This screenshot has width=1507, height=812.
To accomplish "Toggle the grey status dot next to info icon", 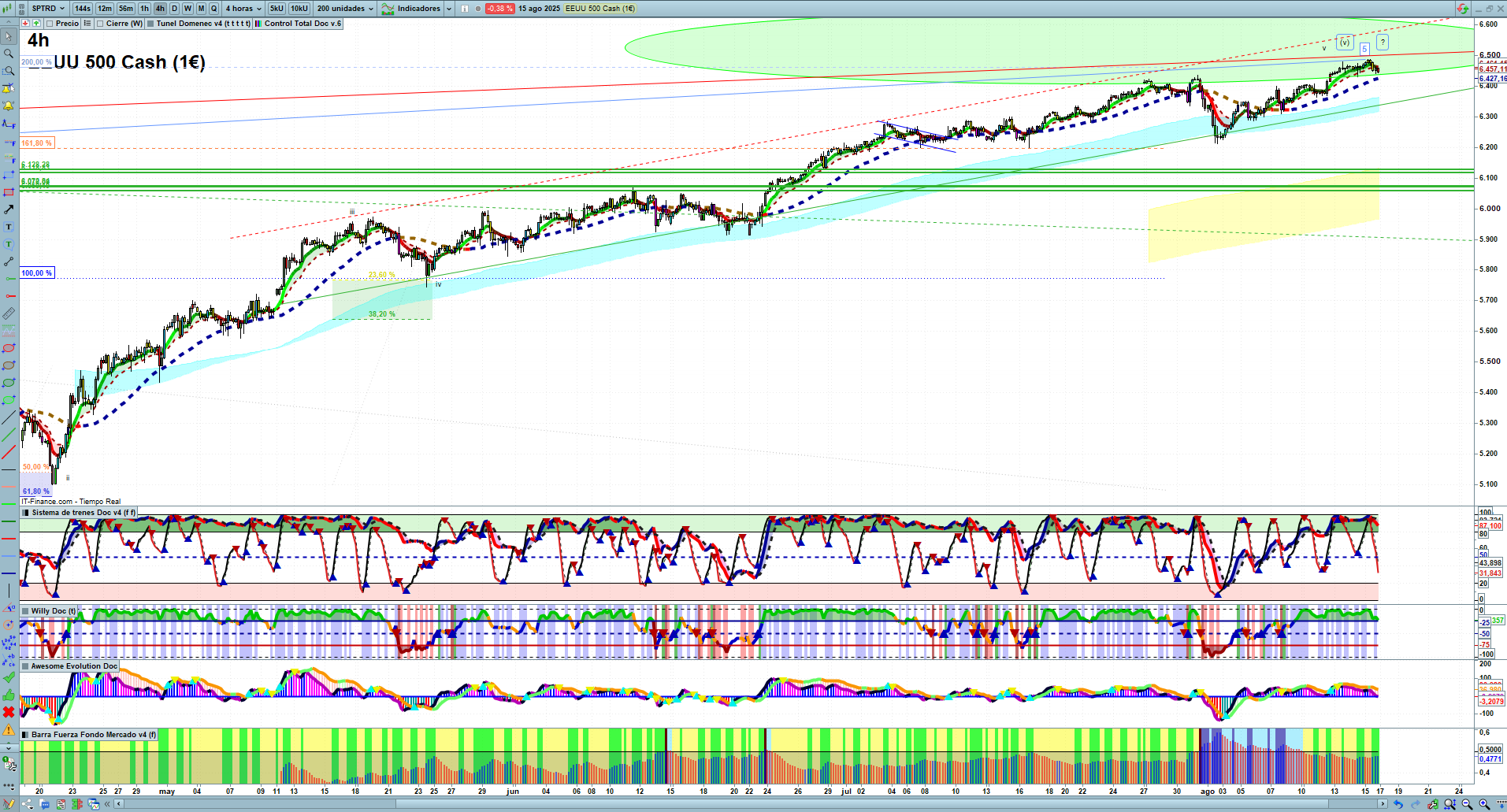I will (x=478, y=9).
